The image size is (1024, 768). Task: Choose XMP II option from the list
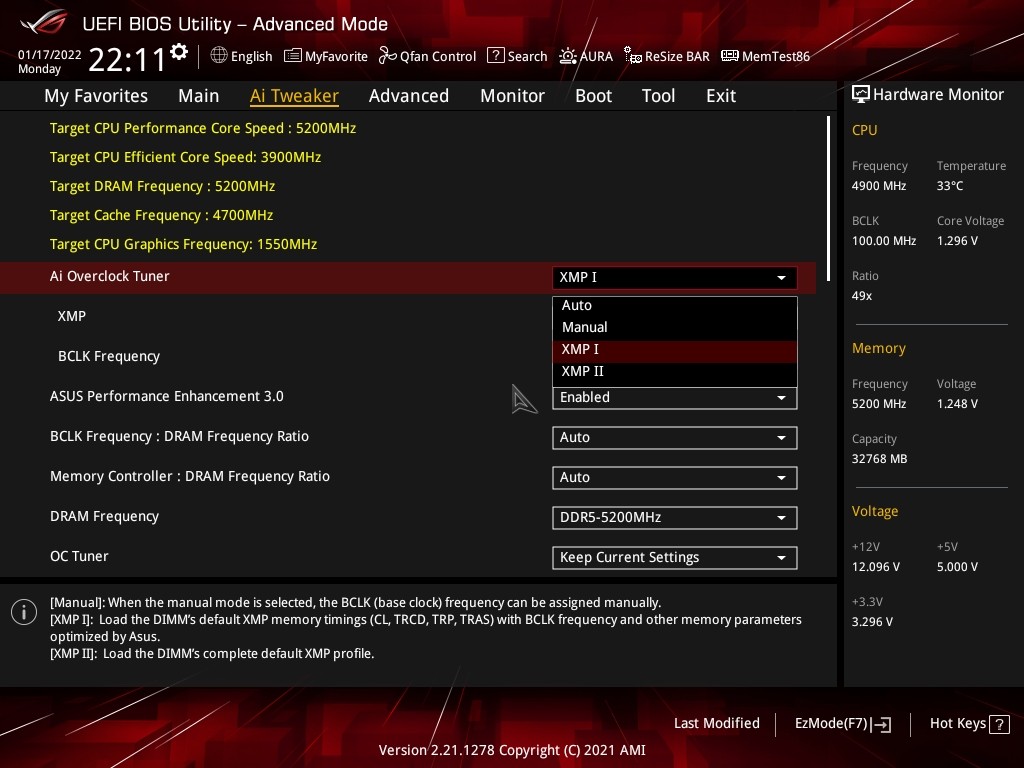pos(582,371)
